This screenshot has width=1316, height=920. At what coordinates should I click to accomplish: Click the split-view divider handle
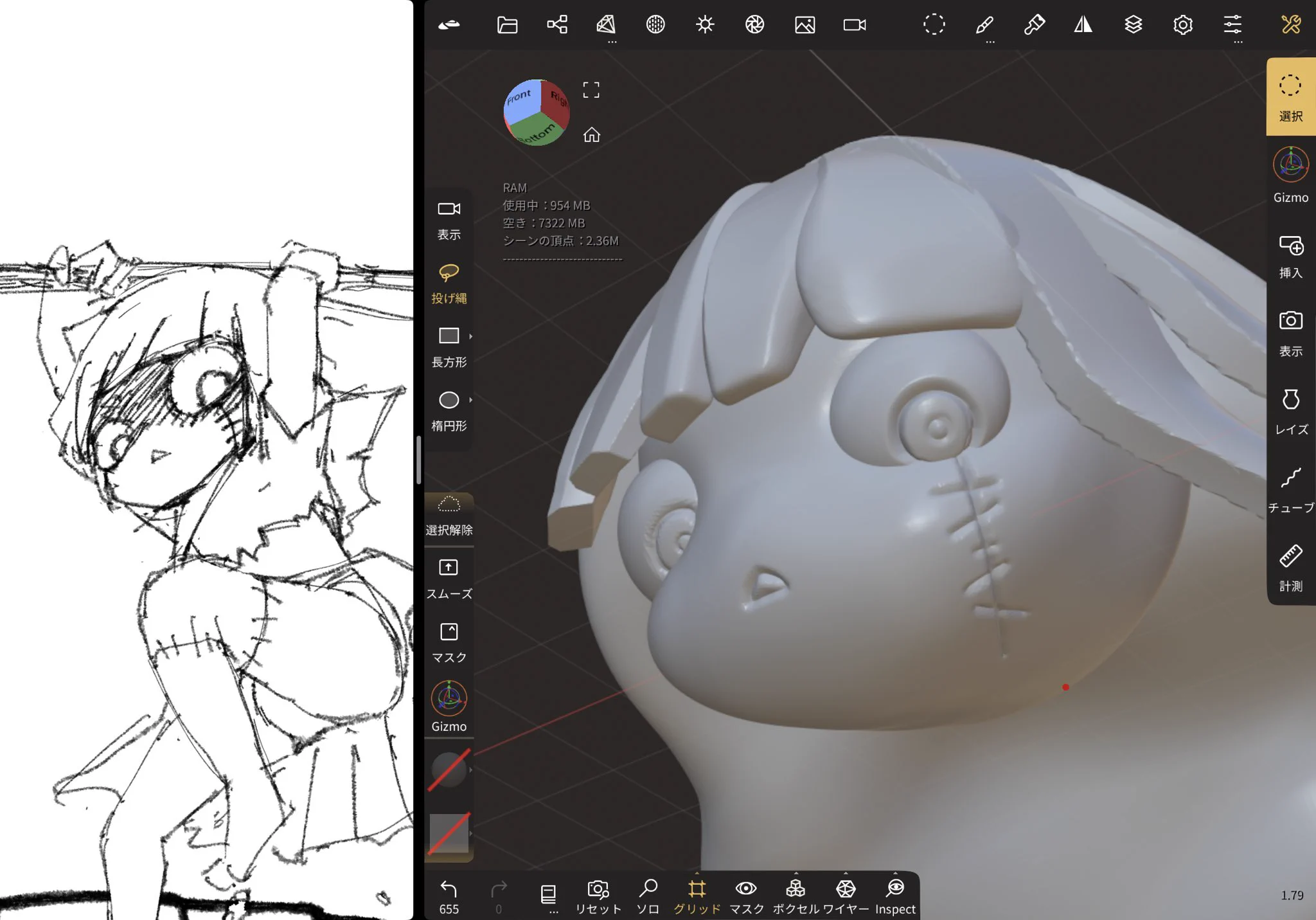click(x=418, y=460)
